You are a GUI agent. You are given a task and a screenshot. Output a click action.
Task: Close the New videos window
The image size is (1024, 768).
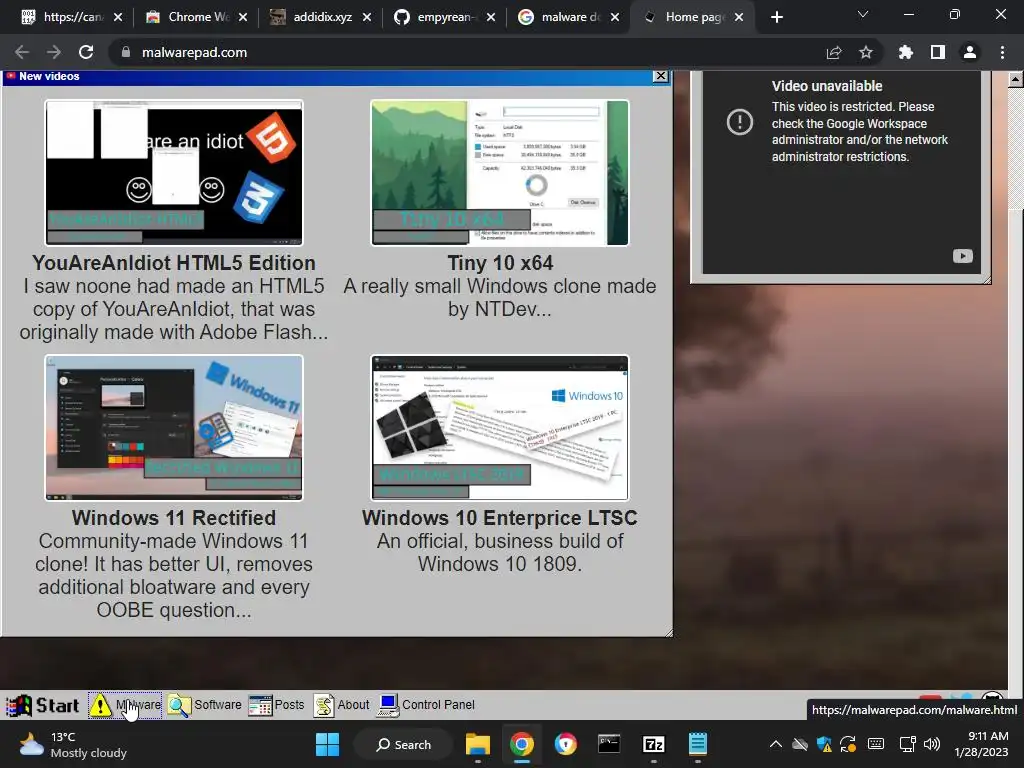(x=661, y=76)
